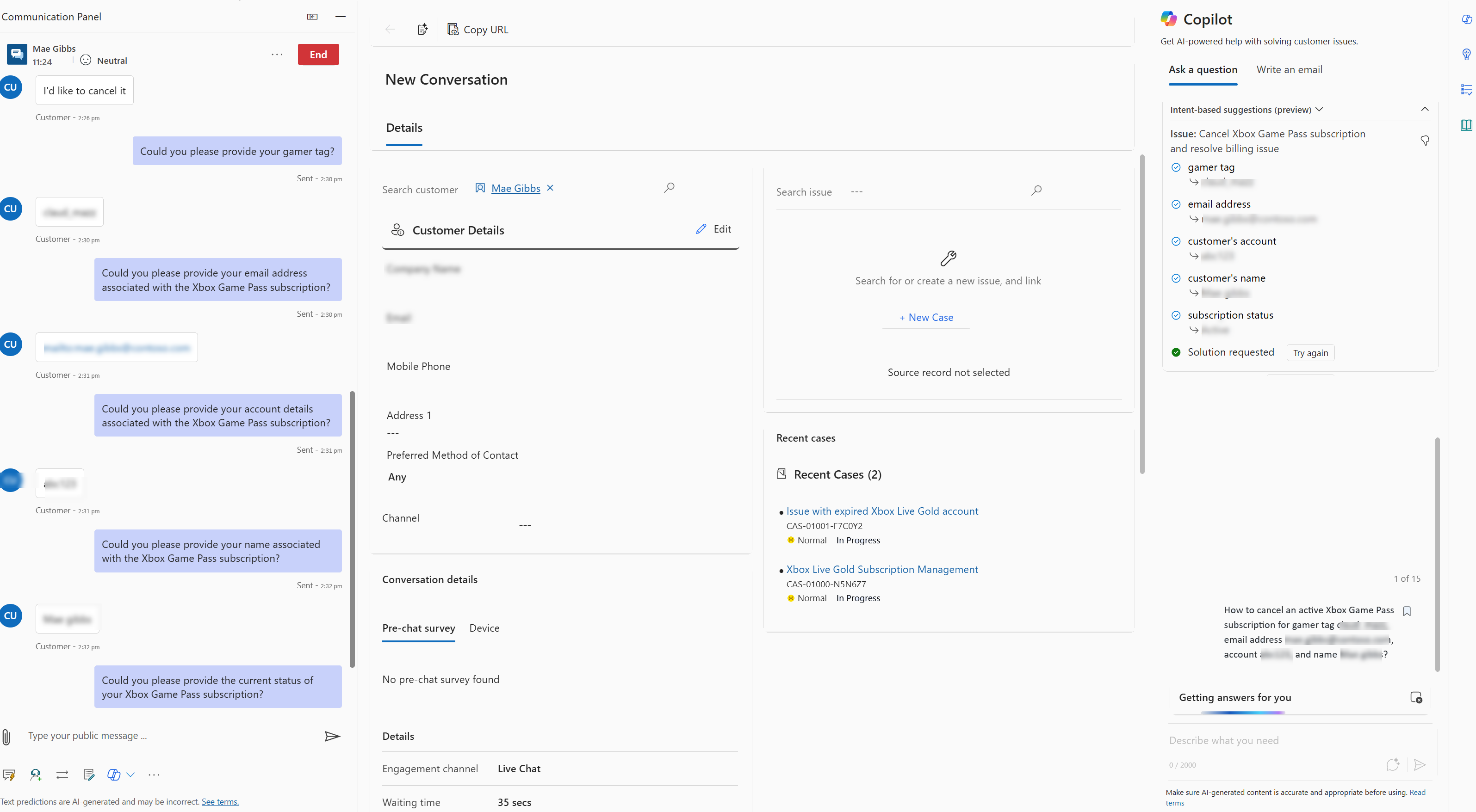The image size is (1476, 812).
Task: Click the transfer conversation arrows icon
Action: 62,775
